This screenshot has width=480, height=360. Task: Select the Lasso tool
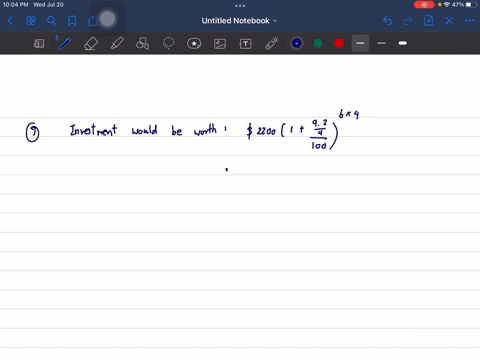(x=168, y=43)
